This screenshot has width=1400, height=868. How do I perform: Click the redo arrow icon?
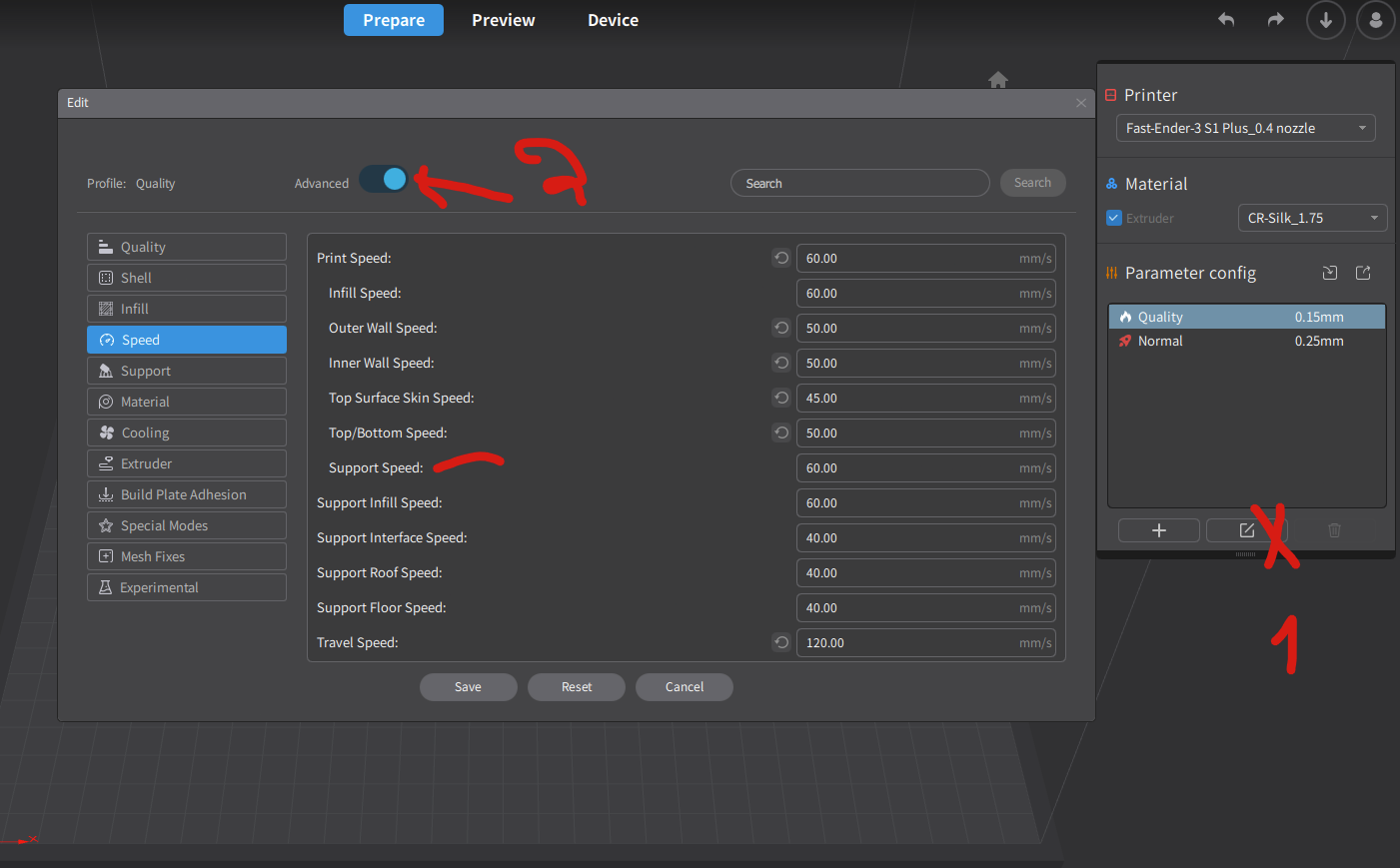1275,20
